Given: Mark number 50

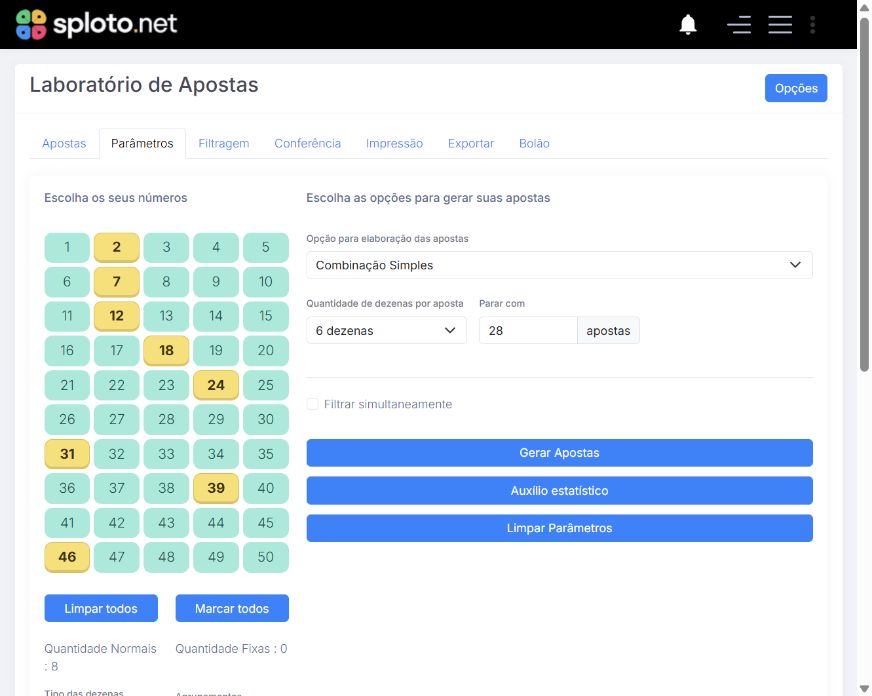Looking at the screenshot, I should pos(266,557).
